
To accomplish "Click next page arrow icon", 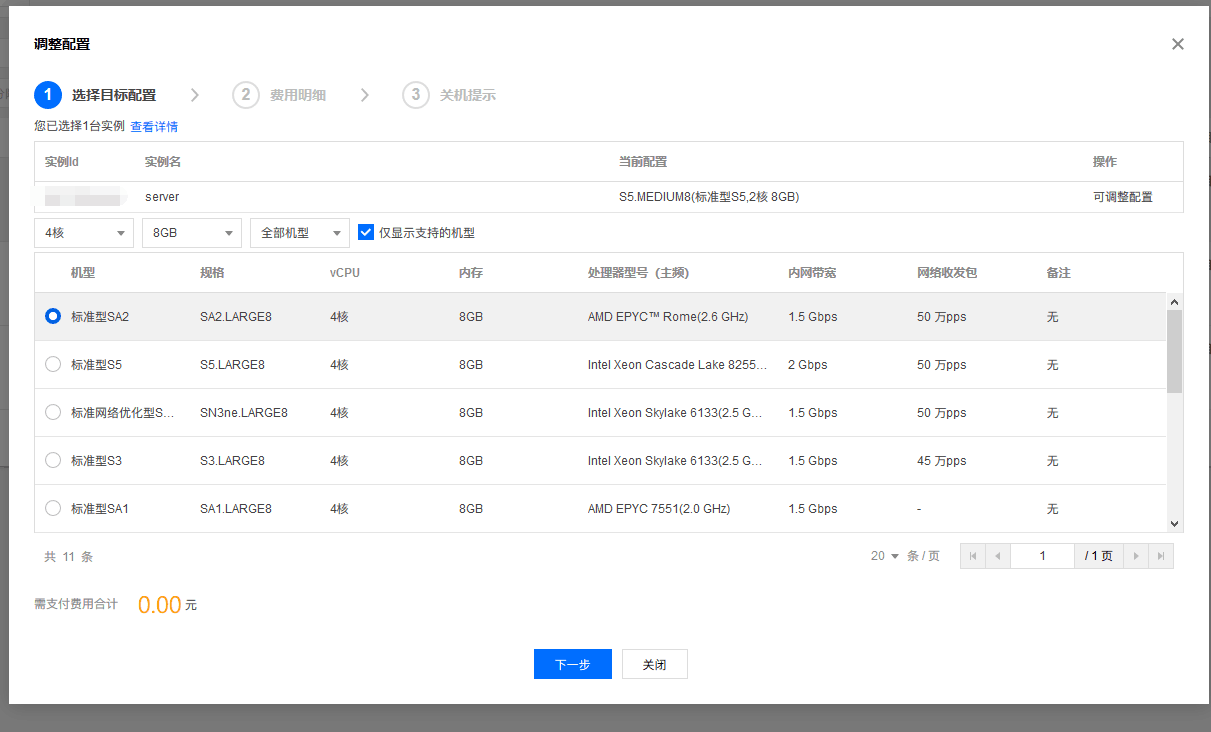I will pyautogui.click(x=1136, y=556).
